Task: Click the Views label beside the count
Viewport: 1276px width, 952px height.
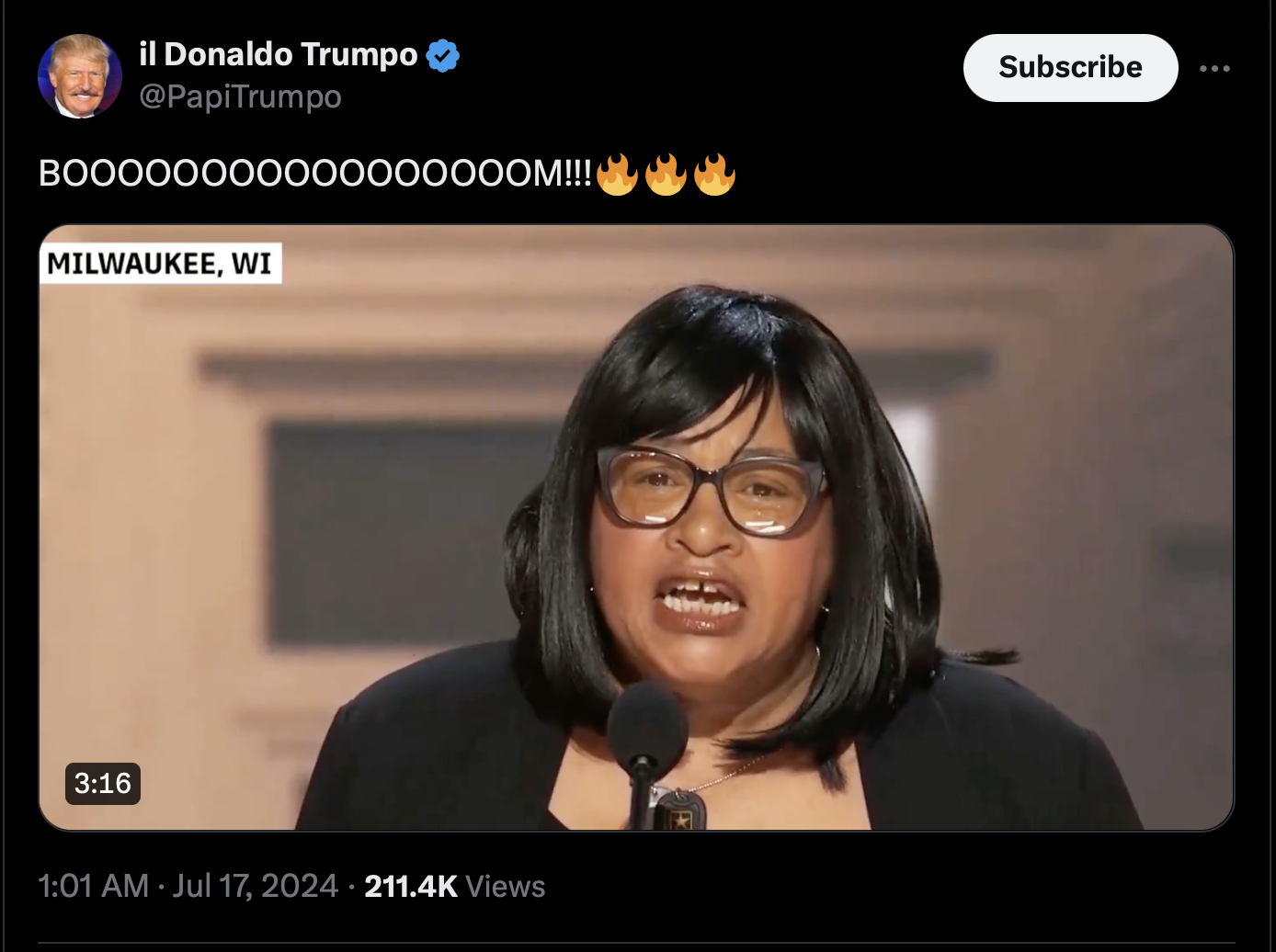Action: (x=505, y=886)
